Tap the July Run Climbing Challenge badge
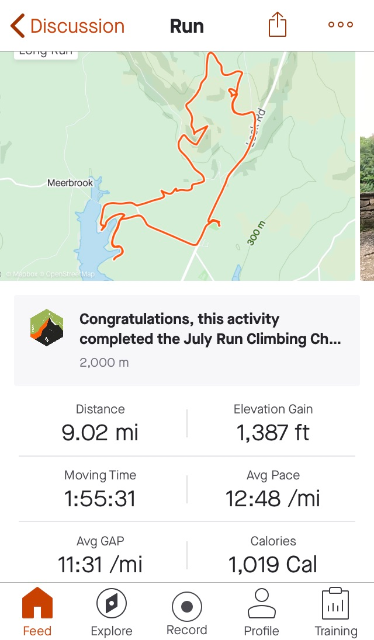Viewport: 374px width, 640px height. tap(47, 328)
